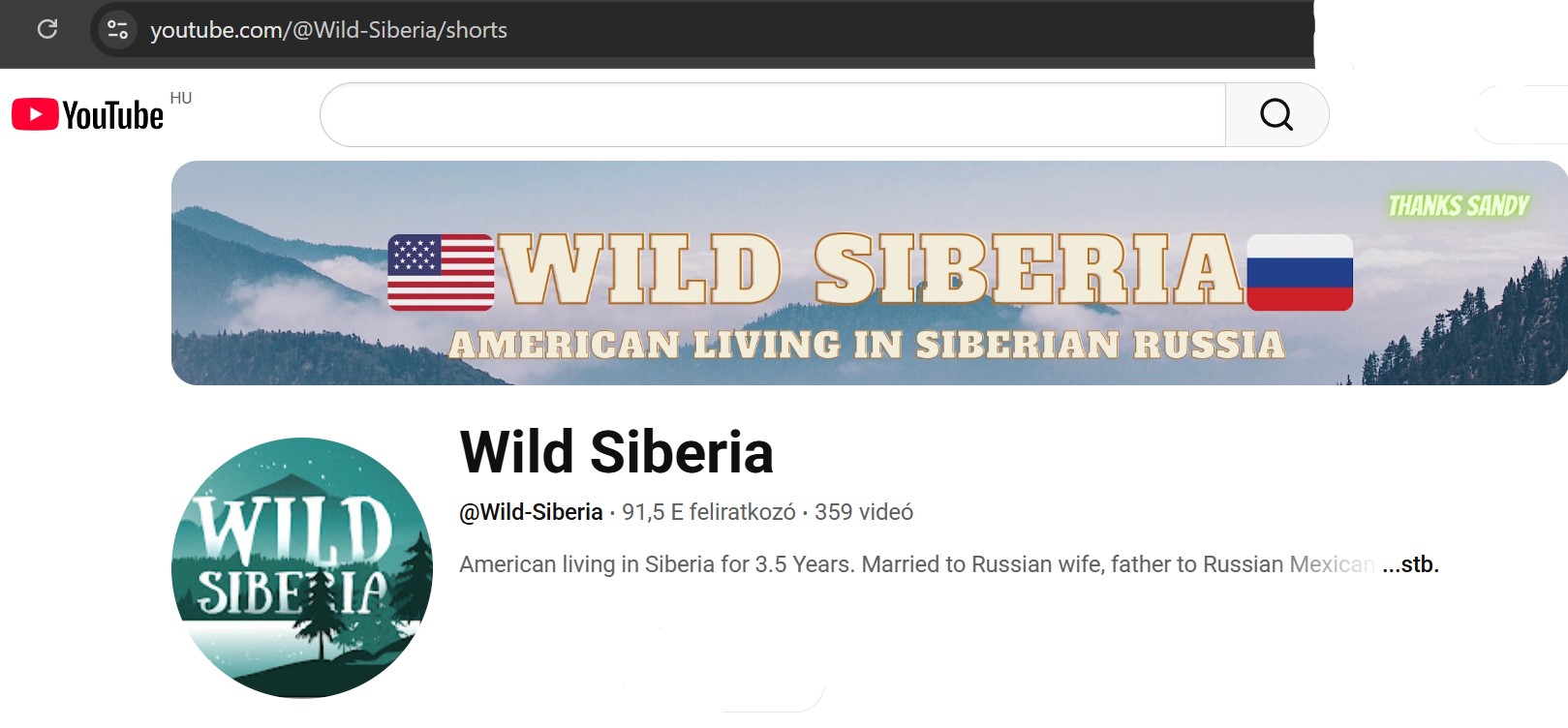Click '91,5 E feliratkozó' subscriber count
Image resolution: width=1568 pixels, height=728 pixels.
(x=709, y=512)
